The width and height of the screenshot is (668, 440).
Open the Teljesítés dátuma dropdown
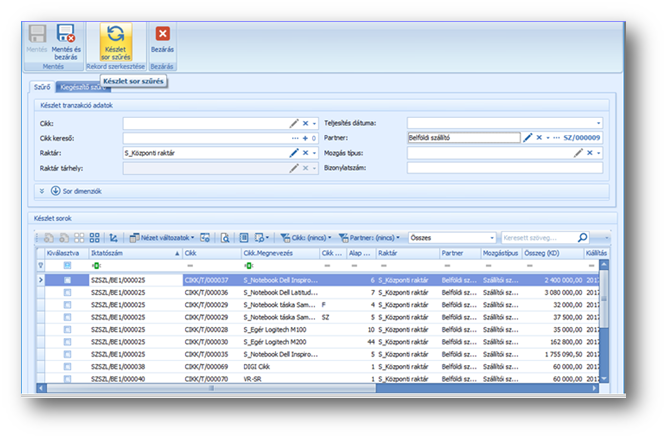[598, 122]
